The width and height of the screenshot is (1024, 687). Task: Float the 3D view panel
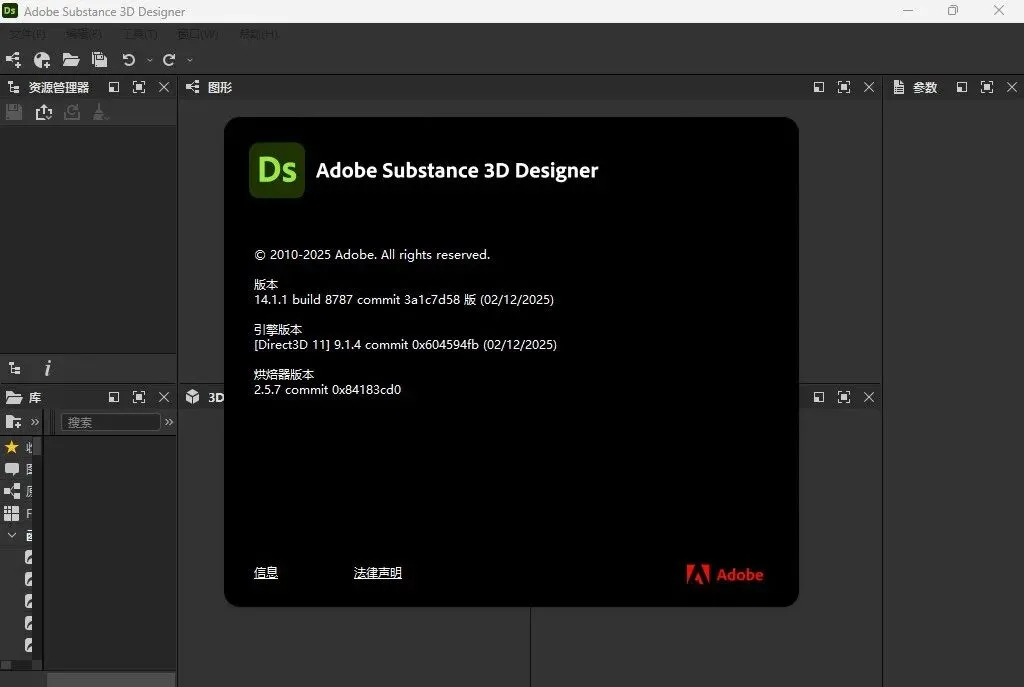tap(819, 397)
